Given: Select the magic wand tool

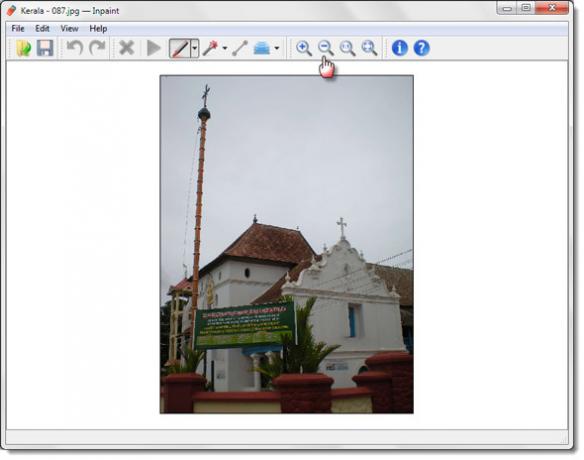Looking at the screenshot, I should tap(210, 48).
